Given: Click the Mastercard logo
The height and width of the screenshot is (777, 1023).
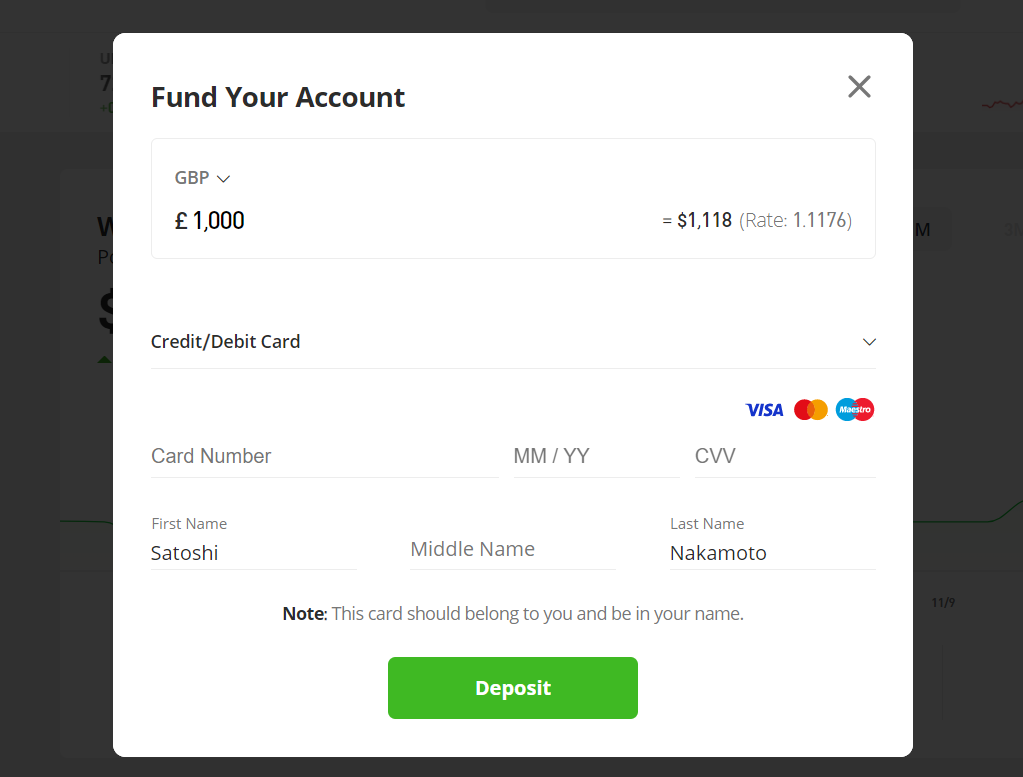Looking at the screenshot, I should (x=810, y=410).
